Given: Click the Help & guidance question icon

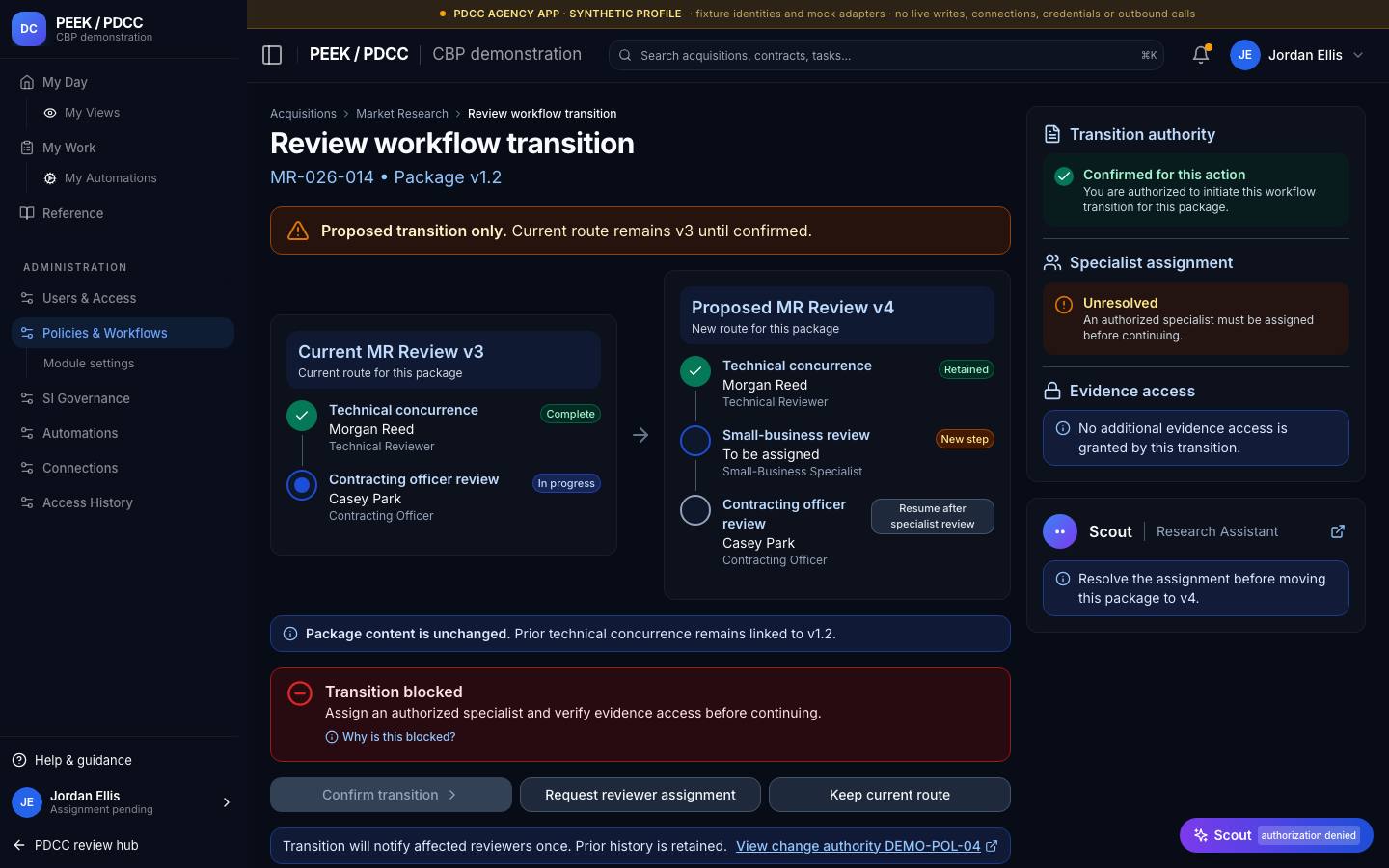Looking at the screenshot, I should tap(19, 760).
